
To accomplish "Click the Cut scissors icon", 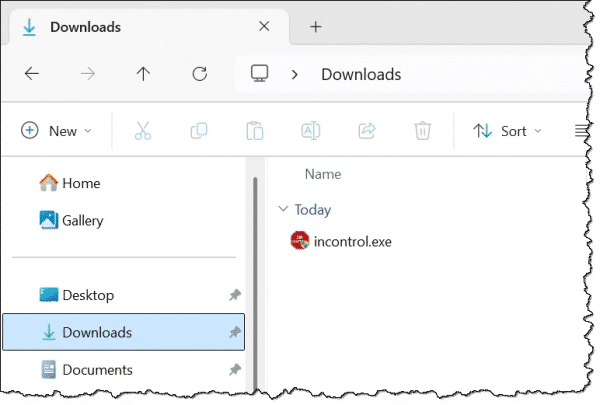I will click(x=143, y=131).
